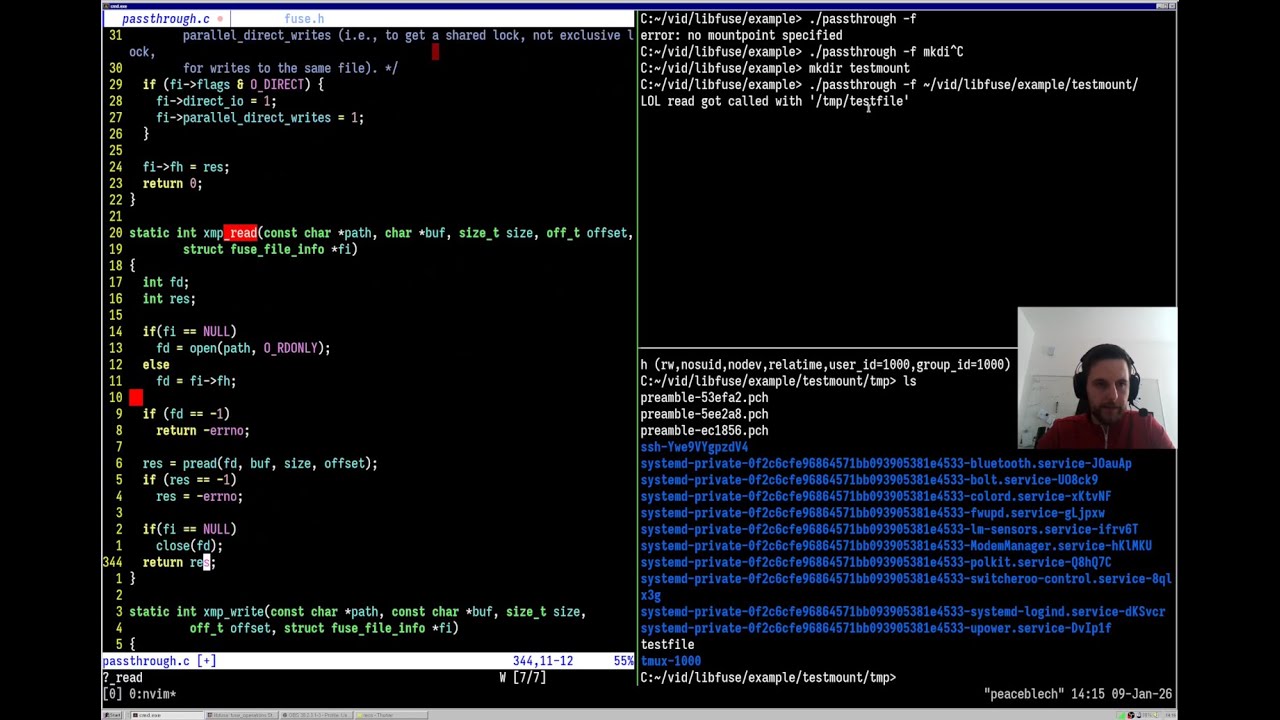Click the 'fi->direct_io = 1;' line
Viewport: 1280px width, 720px height.
click(x=216, y=101)
